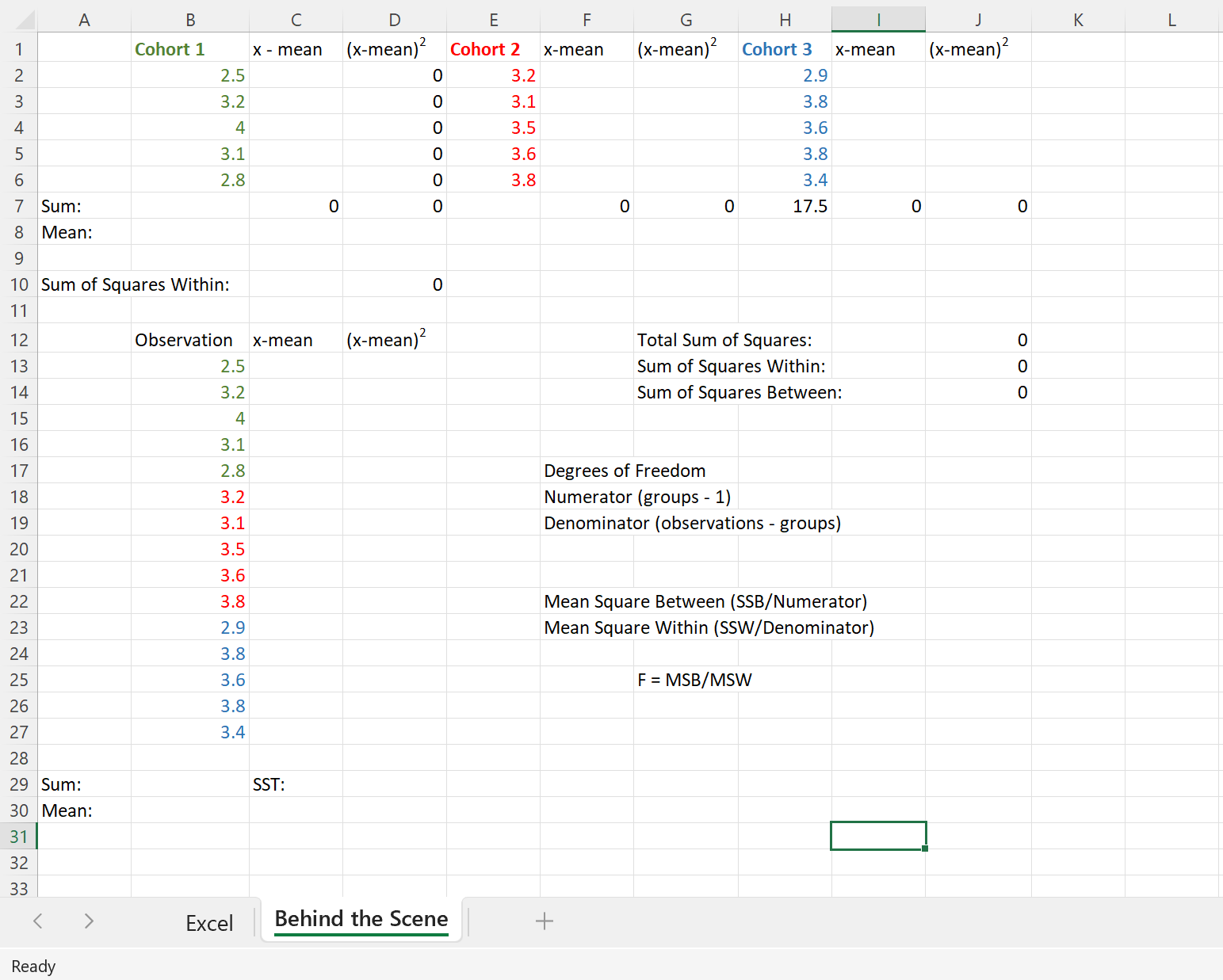Click the SST: label cell

[x=296, y=784]
